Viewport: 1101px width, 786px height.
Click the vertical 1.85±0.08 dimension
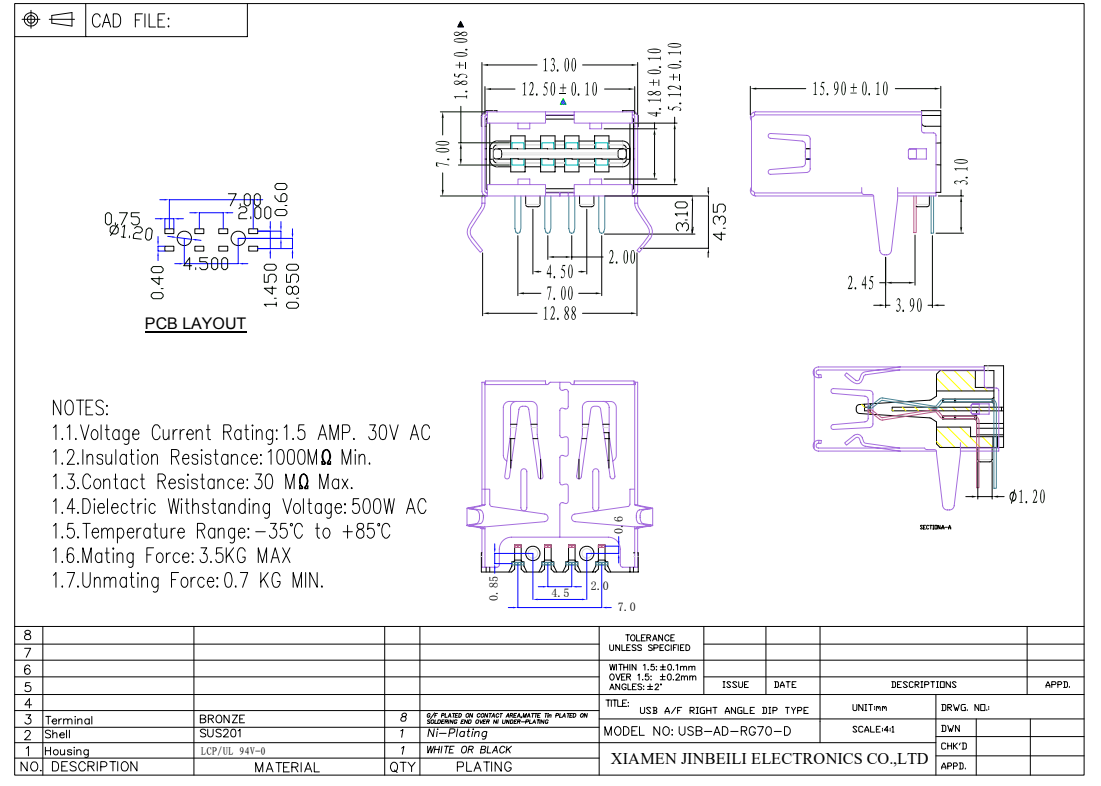click(461, 65)
